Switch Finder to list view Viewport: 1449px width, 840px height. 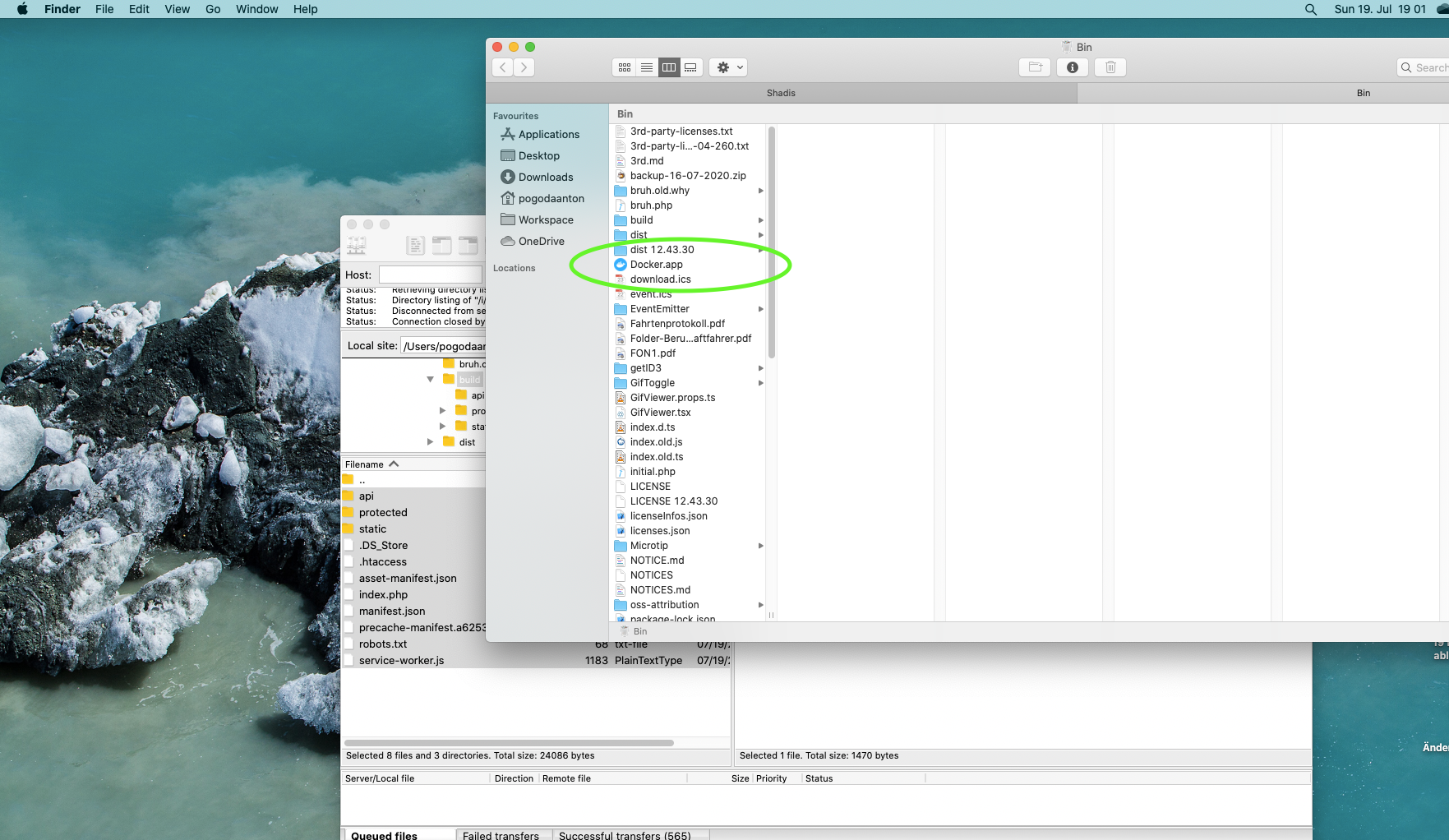pos(647,67)
